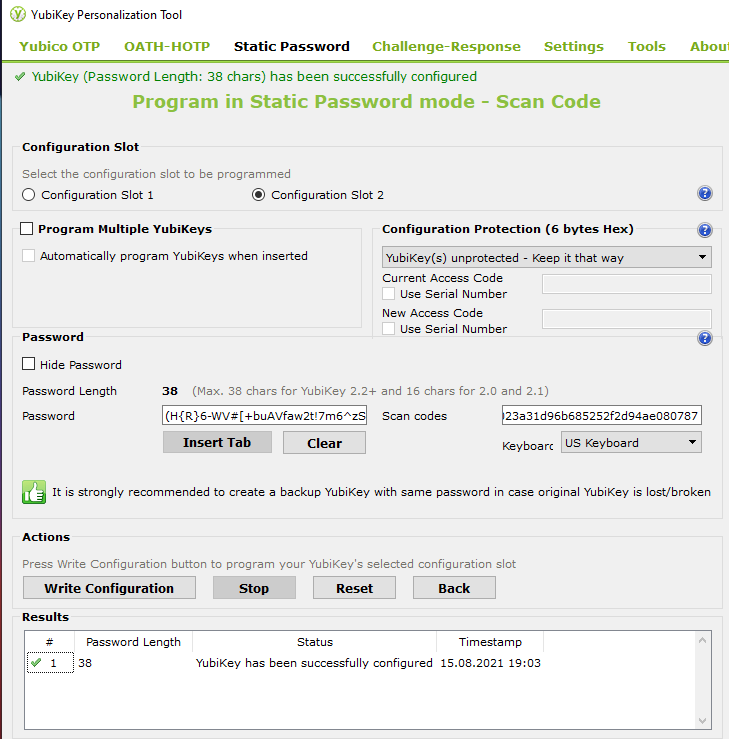Select '15.08.2021 19:03' timestamp cell
This screenshot has height=739, width=729.
[490, 663]
